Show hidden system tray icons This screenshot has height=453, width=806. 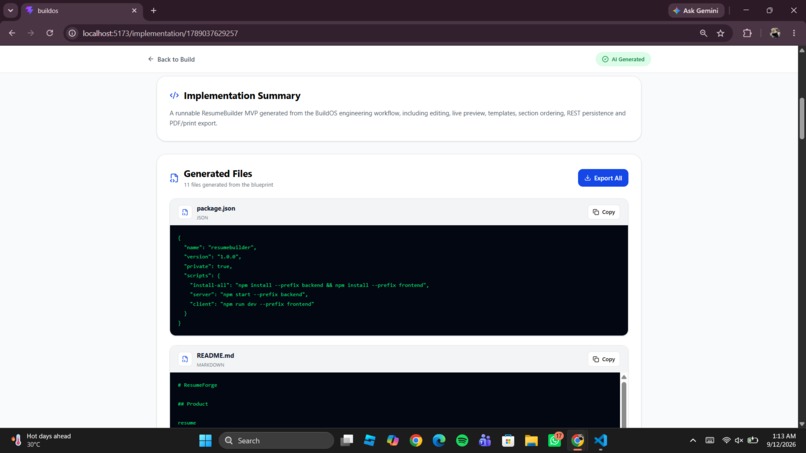pos(693,441)
